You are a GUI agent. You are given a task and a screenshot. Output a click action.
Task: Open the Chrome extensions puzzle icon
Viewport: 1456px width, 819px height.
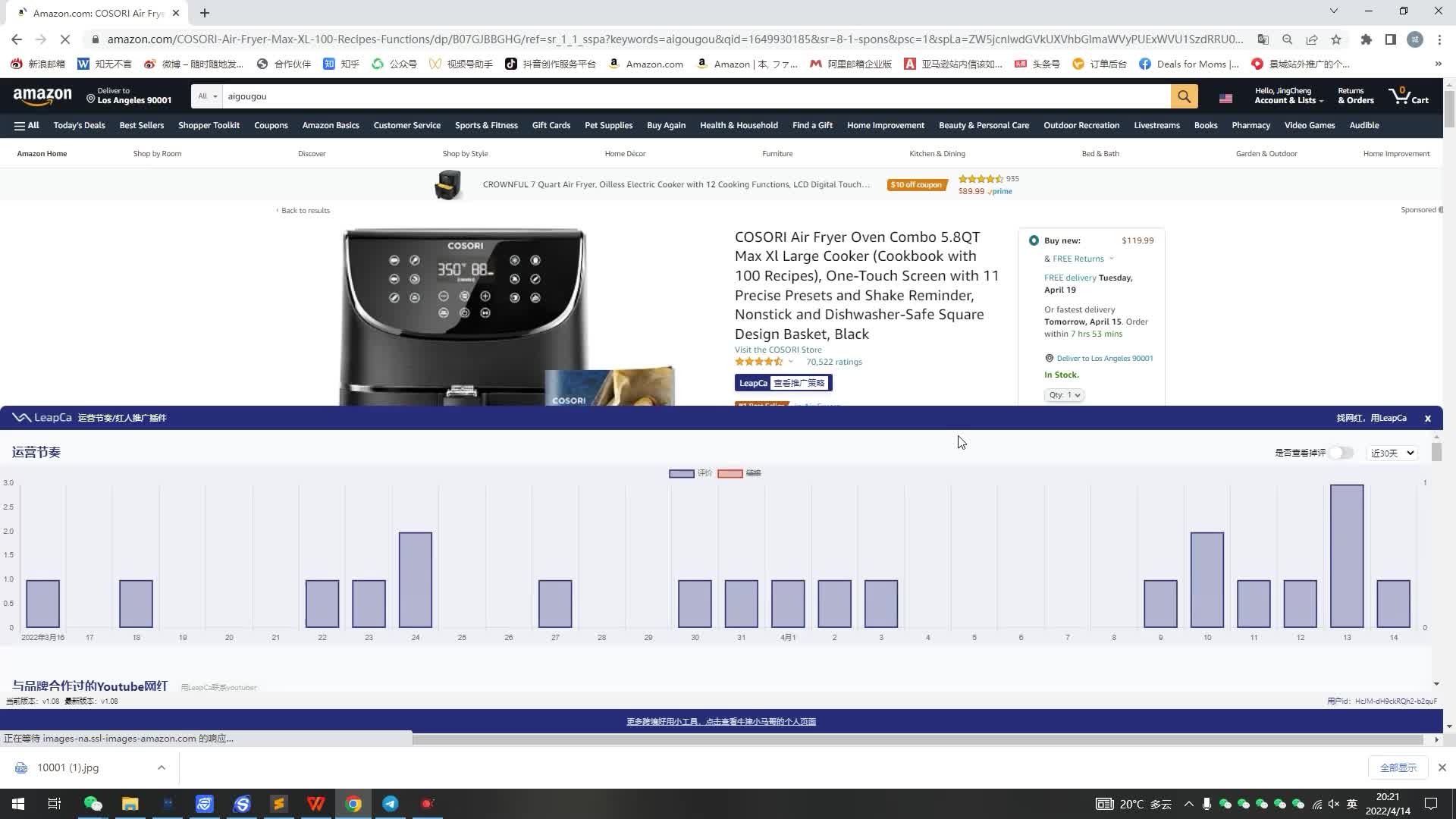(1366, 39)
